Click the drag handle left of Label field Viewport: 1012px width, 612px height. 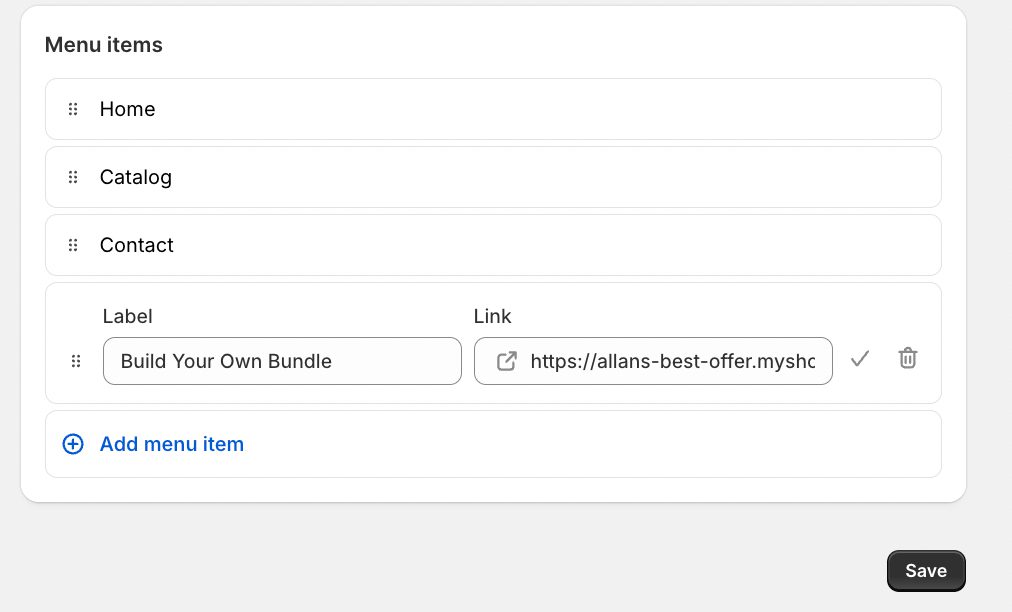coord(76,361)
